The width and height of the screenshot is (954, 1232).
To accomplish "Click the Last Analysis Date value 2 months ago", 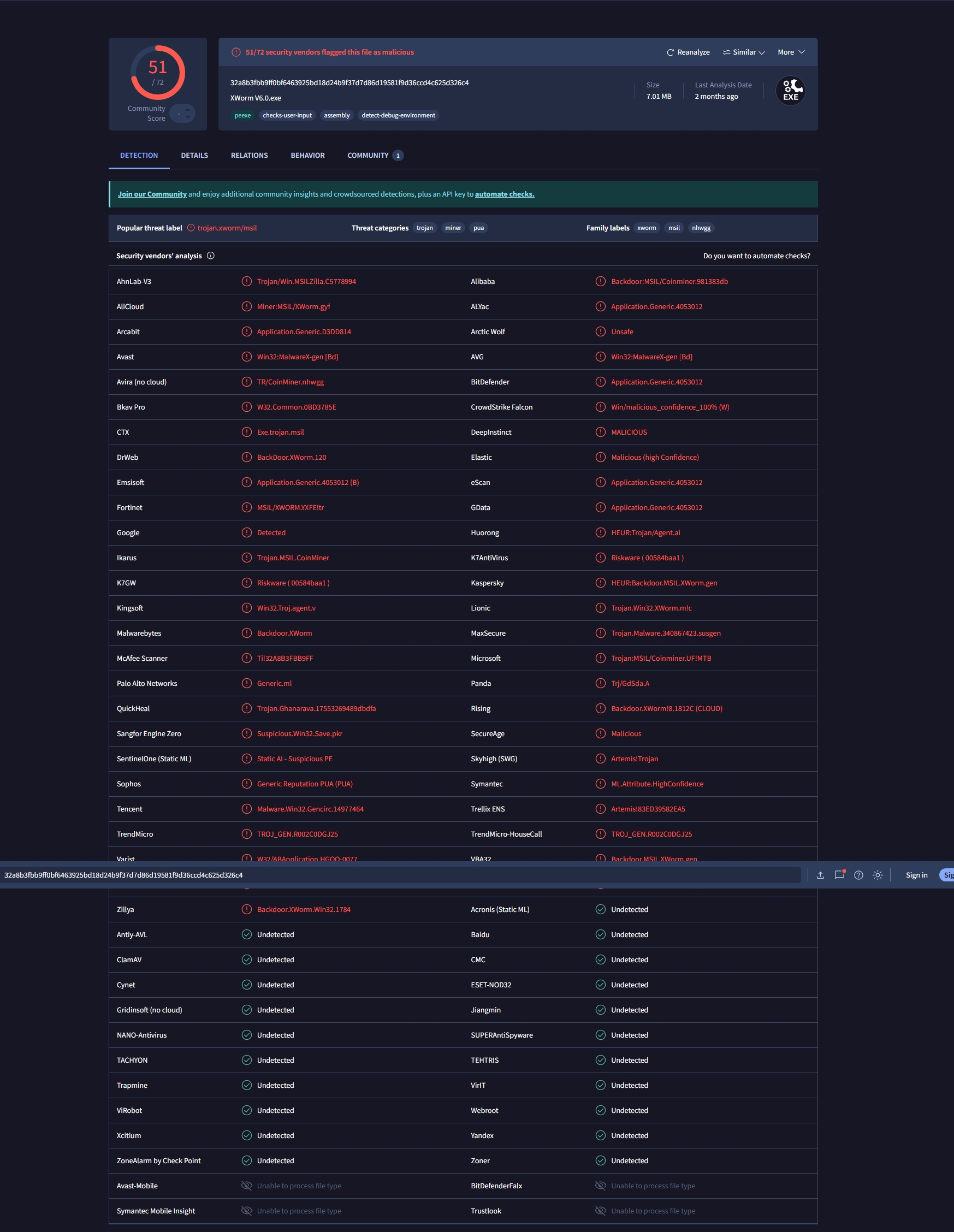I will coord(716,97).
